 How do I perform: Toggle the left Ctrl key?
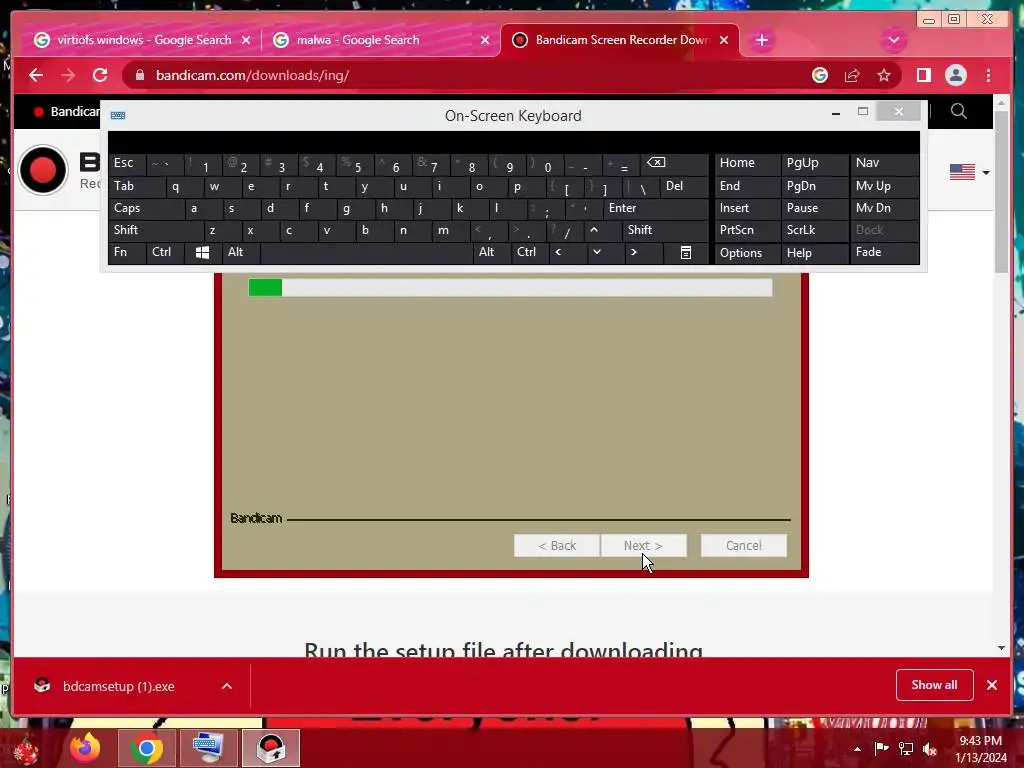[165, 252]
